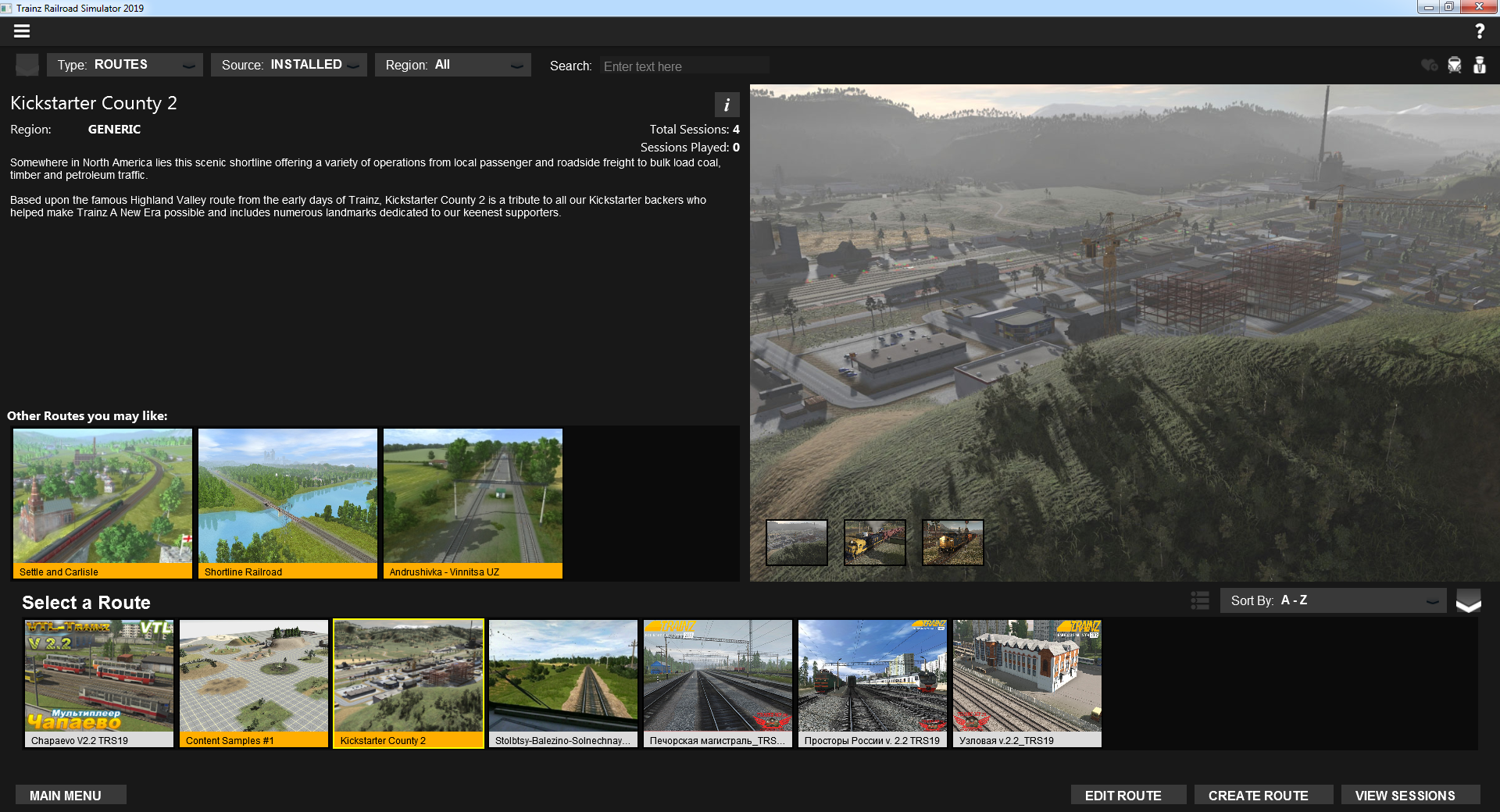Open suggested route Shortline Railroad

pos(287,504)
